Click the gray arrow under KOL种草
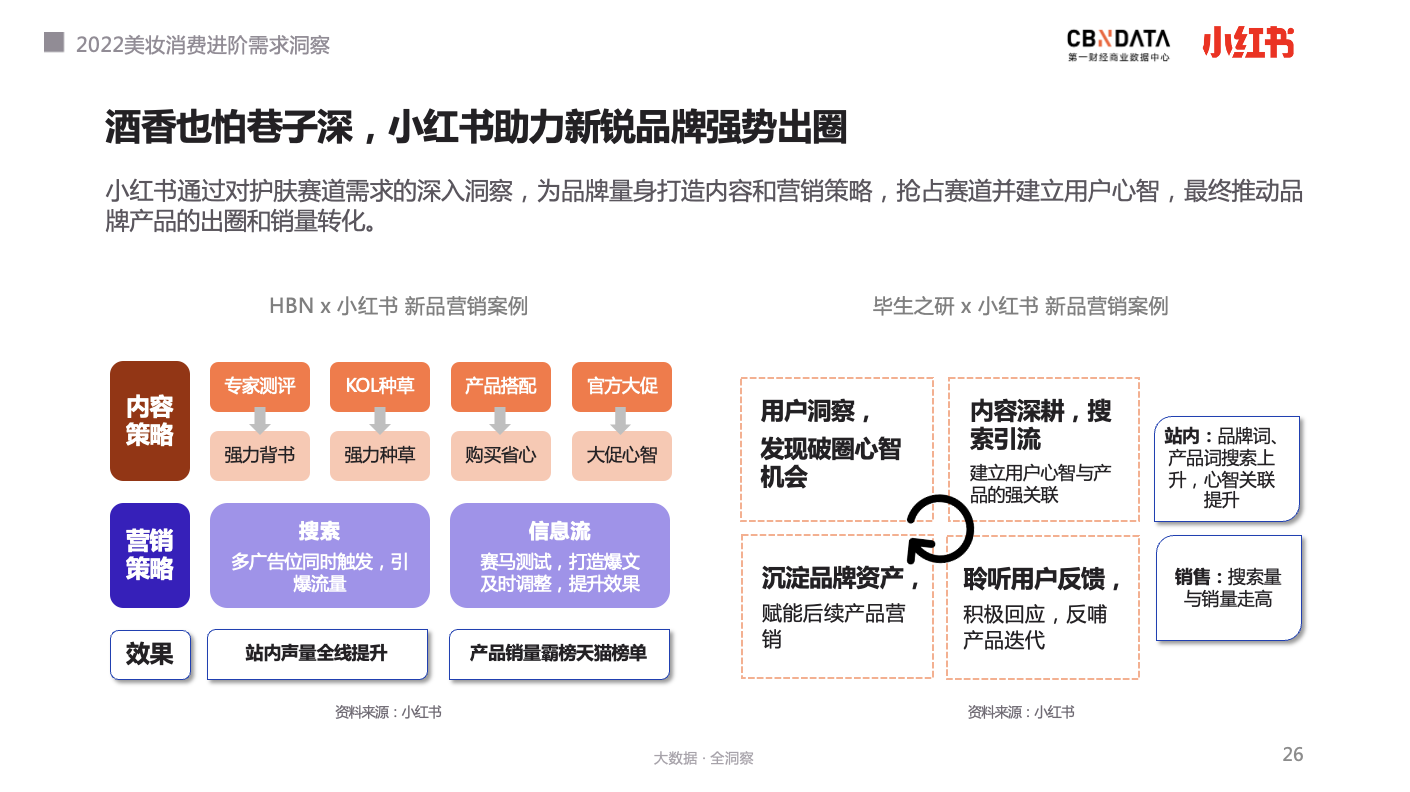The height and width of the screenshot is (792, 1410). [x=380, y=420]
